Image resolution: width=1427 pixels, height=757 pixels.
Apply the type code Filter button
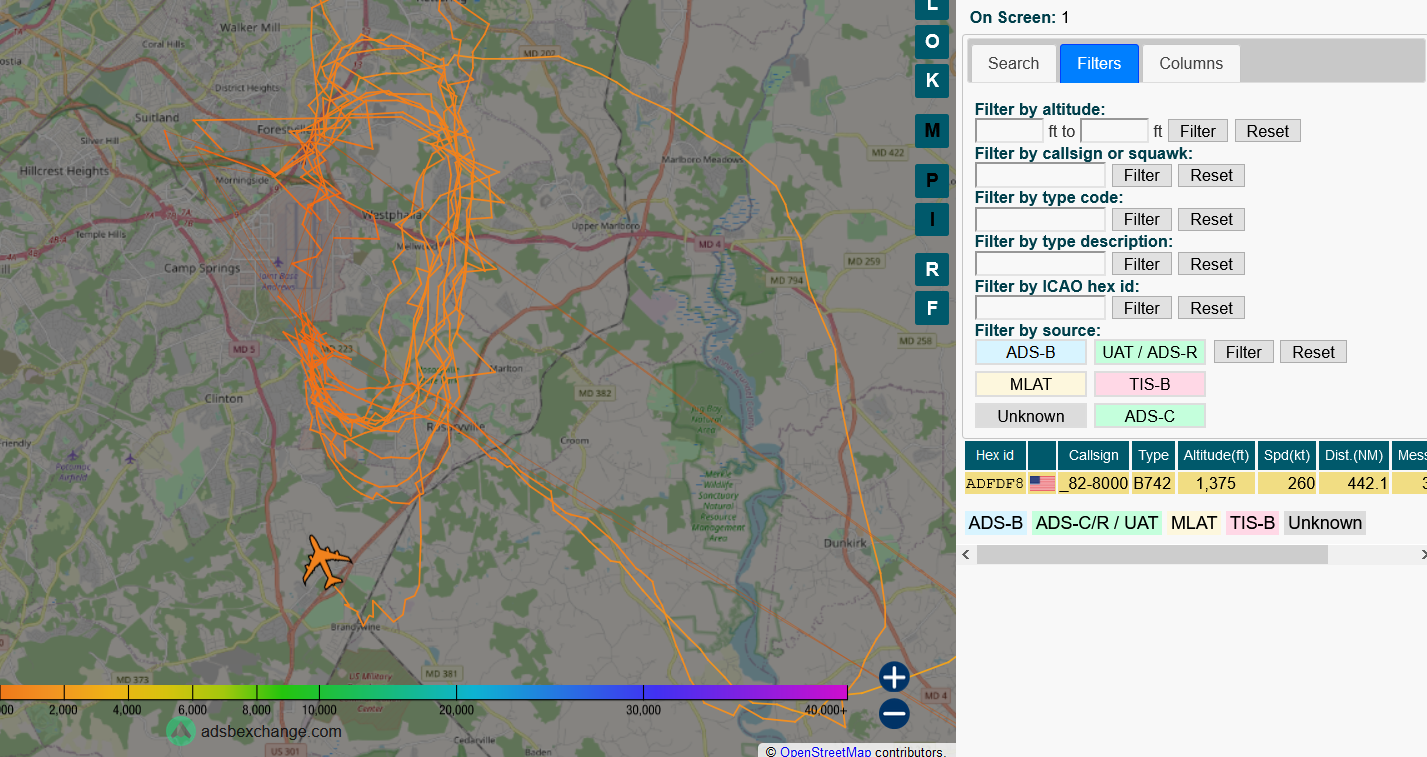(x=1141, y=219)
